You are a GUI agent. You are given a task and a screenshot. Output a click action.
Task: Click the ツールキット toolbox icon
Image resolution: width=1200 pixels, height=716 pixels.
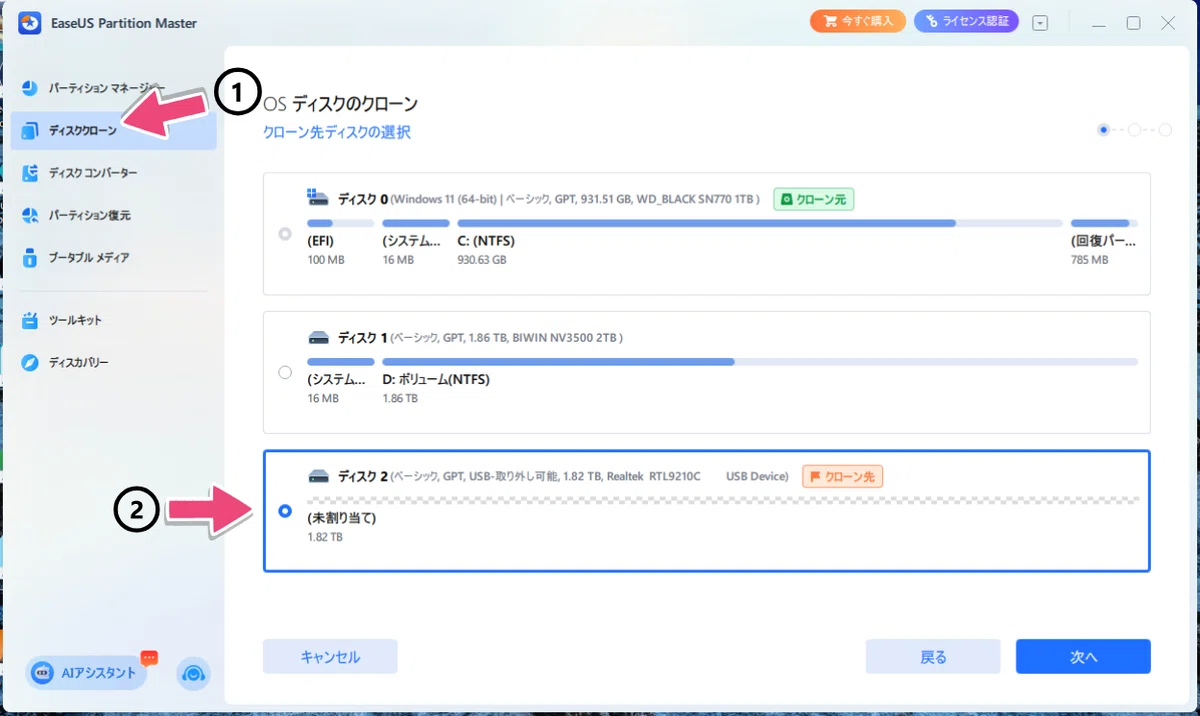[x=30, y=320]
